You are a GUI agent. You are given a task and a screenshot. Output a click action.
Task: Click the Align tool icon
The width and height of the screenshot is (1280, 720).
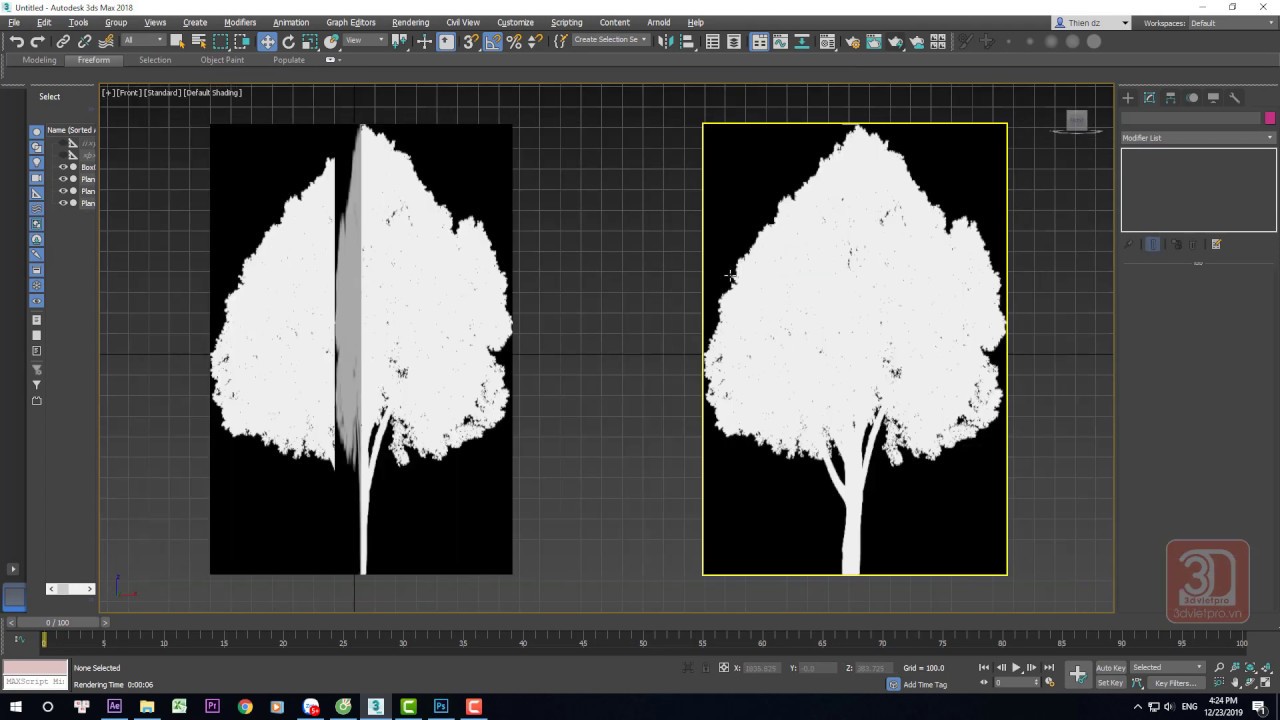click(687, 41)
